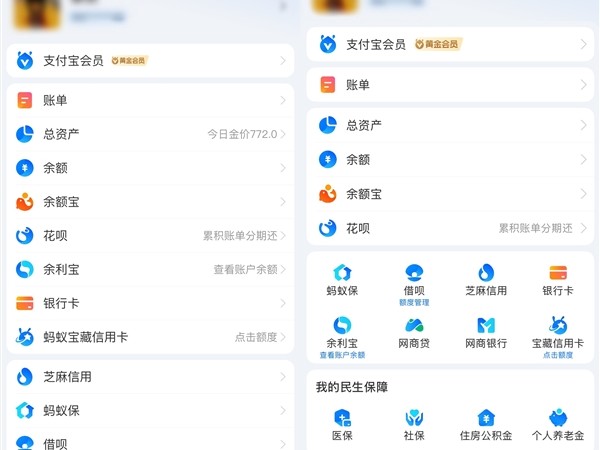Open profile avatar in right panel
This screenshot has width=600, height=450.
coord(336,5)
